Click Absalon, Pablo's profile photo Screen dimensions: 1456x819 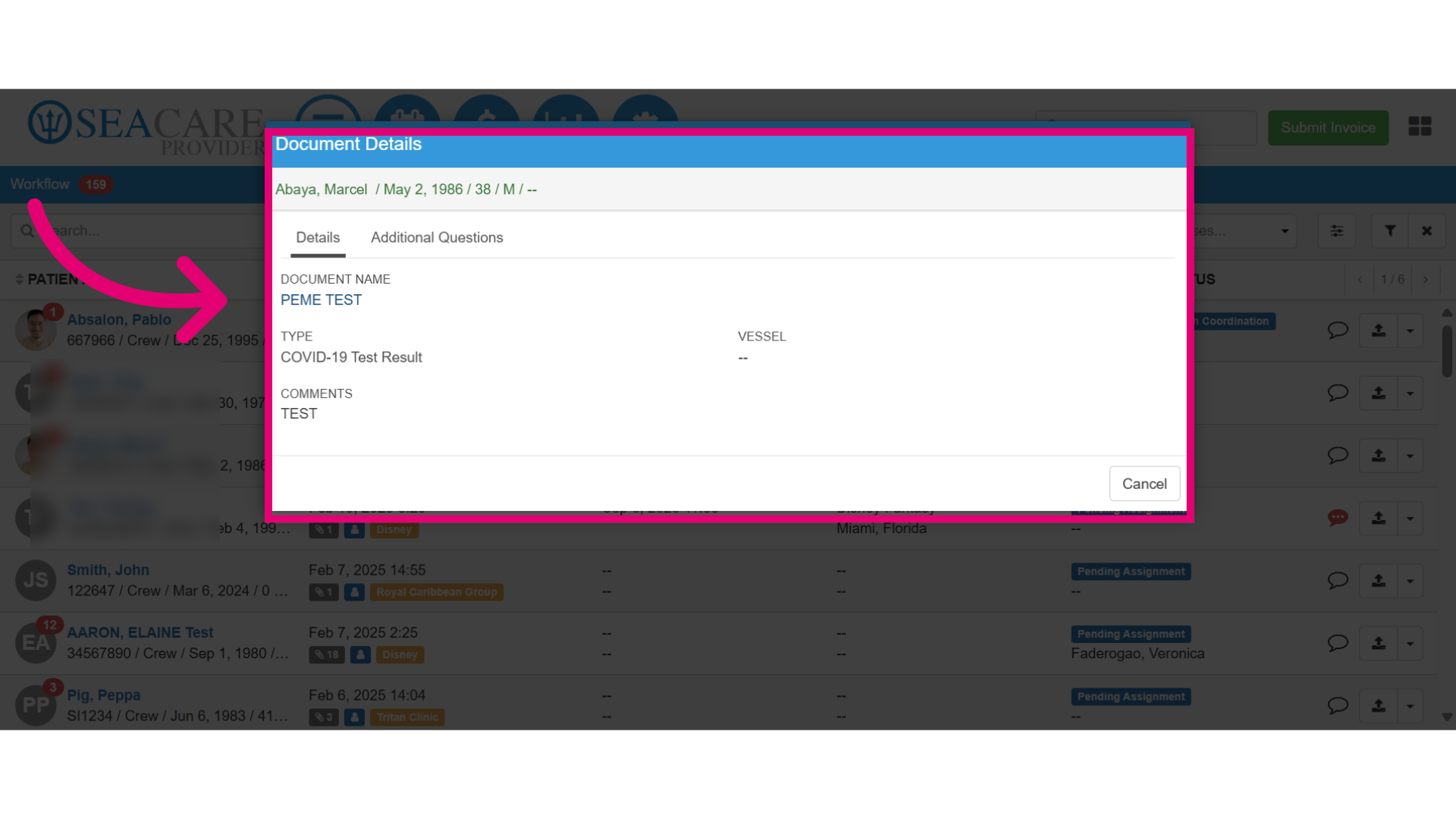[36, 330]
